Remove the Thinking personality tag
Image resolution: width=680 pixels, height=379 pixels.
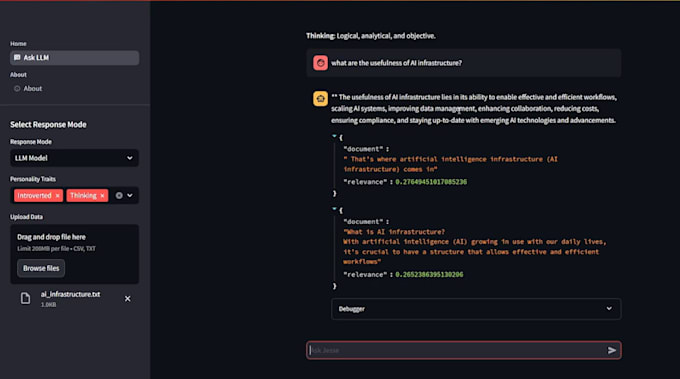click(x=102, y=196)
